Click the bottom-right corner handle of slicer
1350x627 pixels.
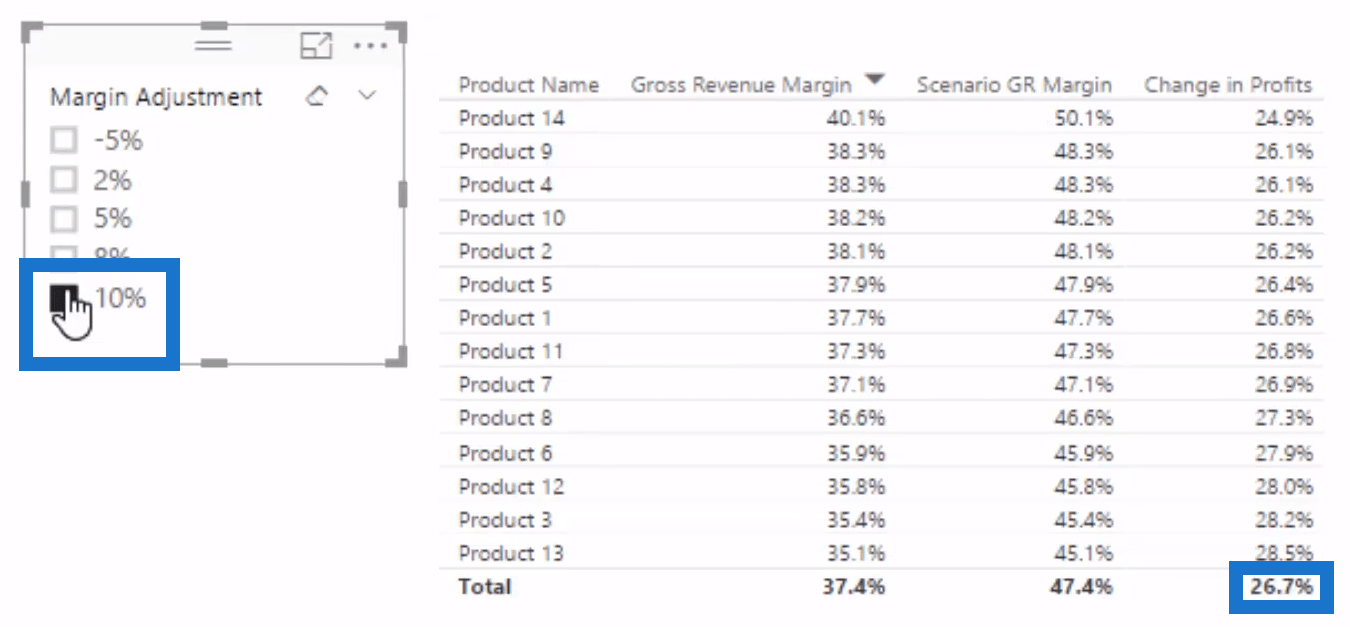pyautogui.click(x=399, y=357)
